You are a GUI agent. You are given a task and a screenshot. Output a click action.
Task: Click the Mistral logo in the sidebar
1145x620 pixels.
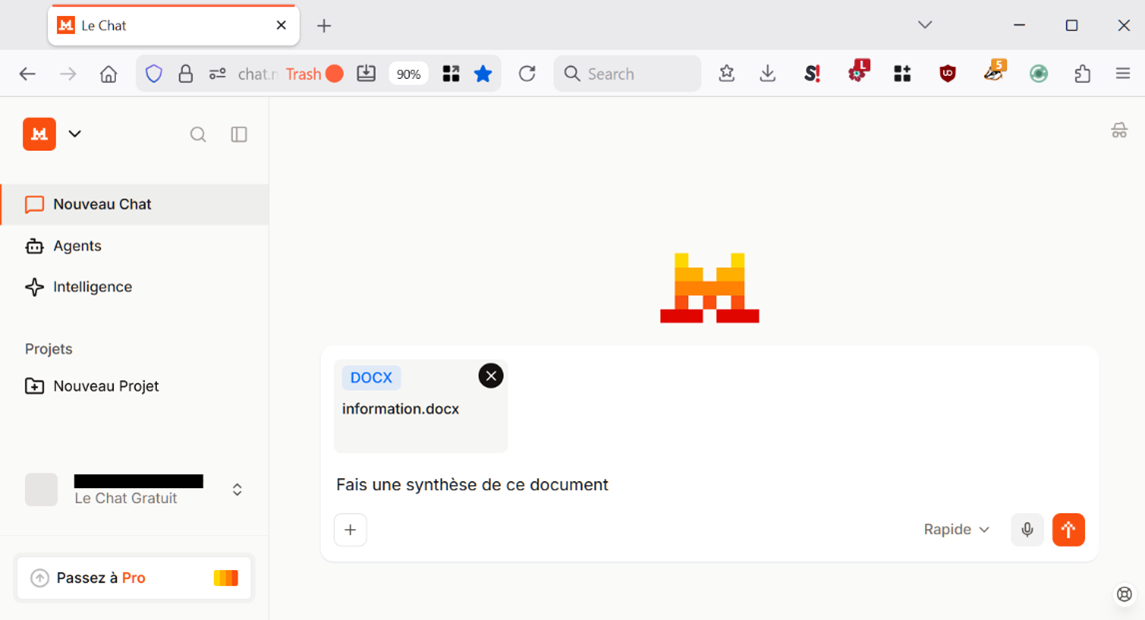(x=38, y=133)
